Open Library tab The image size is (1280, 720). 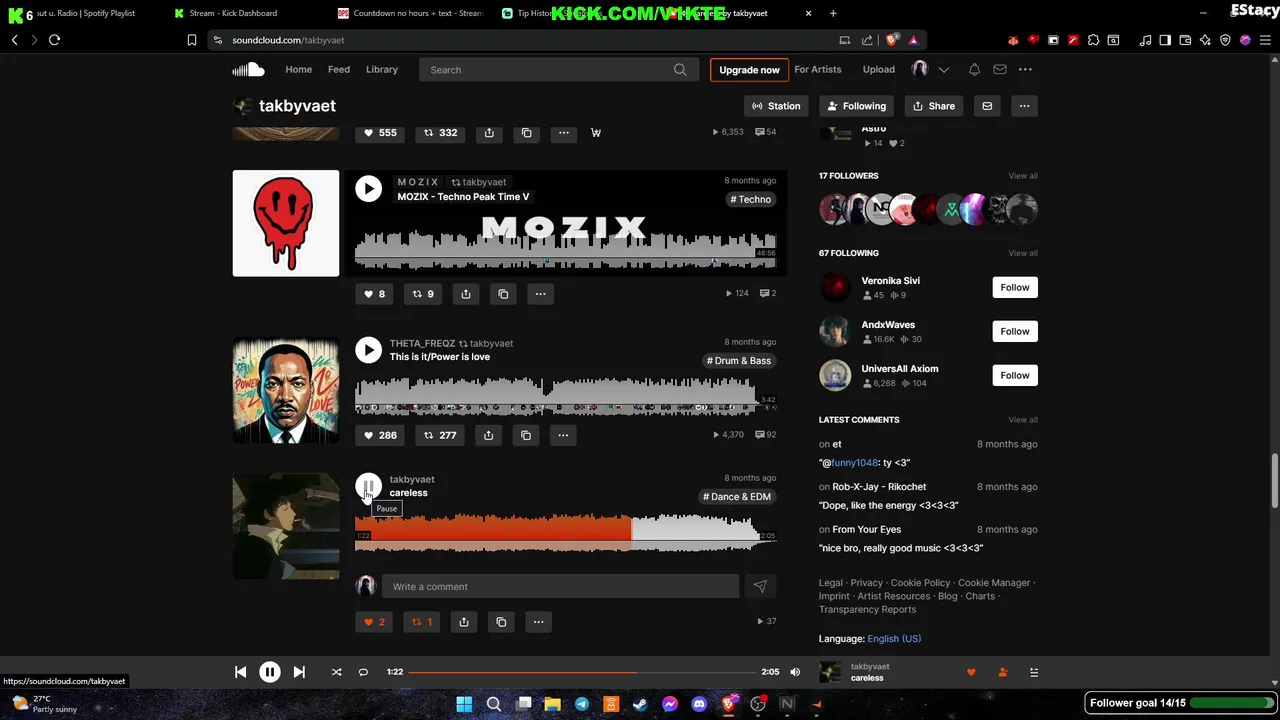coord(382,69)
